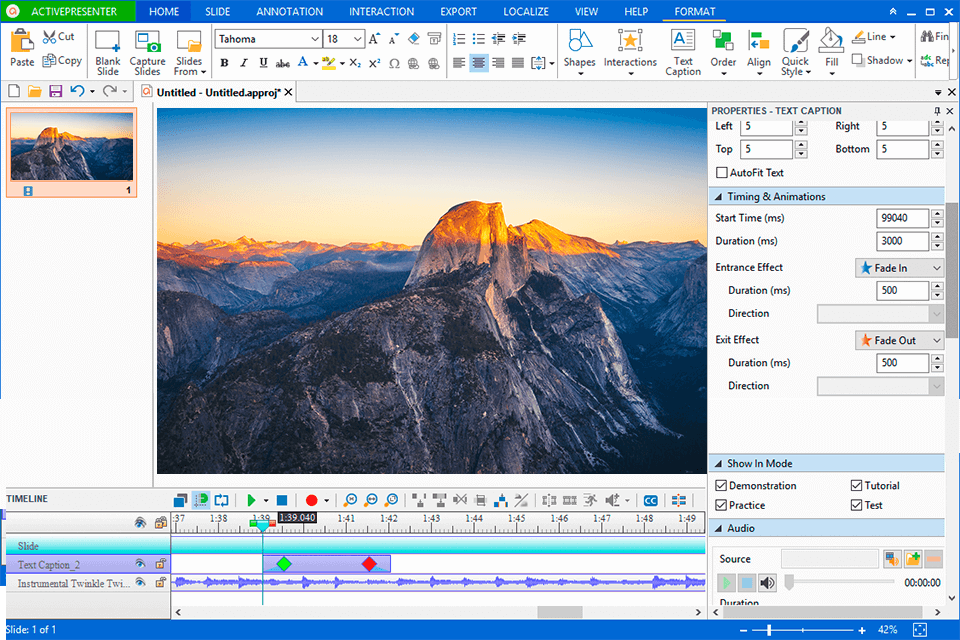The image size is (960, 640).
Task: Click the Closed Caption CC icon
Action: pos(650,500)
